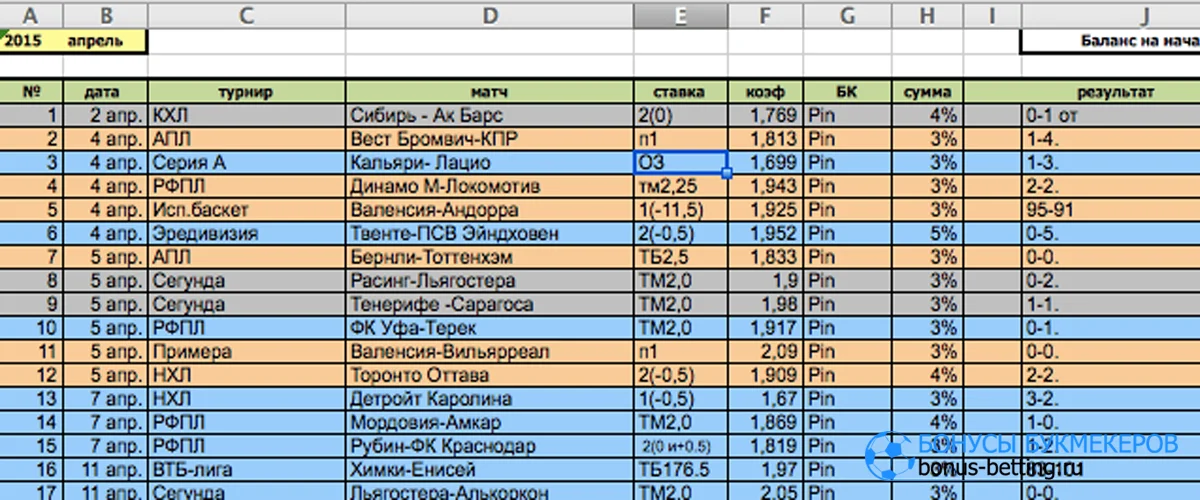Select the '2015 апрель' title cell
The height and width of the screenshot is (500, 1200).
coord(74,42)
